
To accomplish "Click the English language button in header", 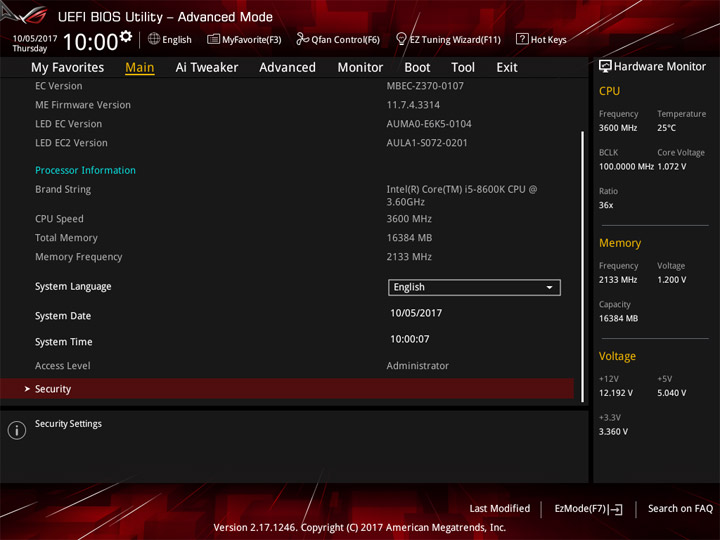I will 170,39.
